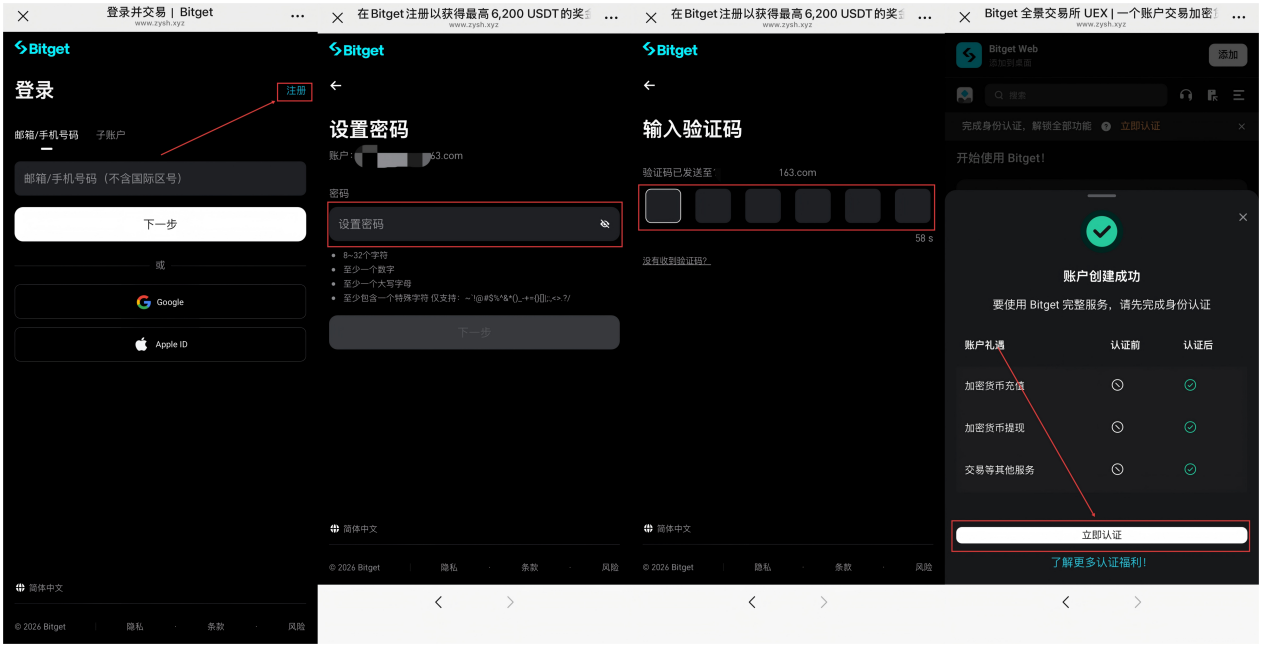Image resolution: width=1262 pixels, height=647 pixels.
Task: Tap browser forward chevron under 账户创建成功 screen
Action: coord(1137,602)
